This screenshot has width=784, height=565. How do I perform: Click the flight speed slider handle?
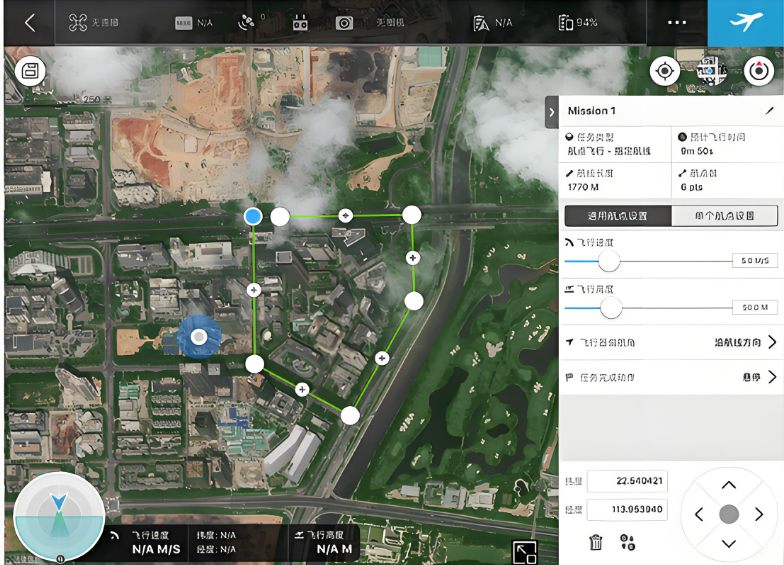click(x=608, y=261)
